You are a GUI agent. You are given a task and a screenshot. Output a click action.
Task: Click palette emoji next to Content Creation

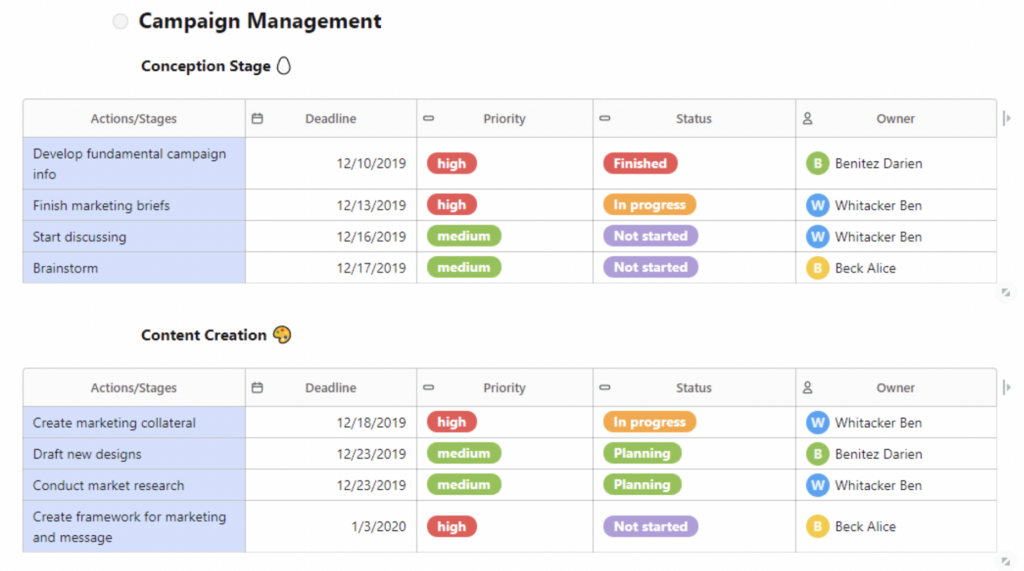(281, 335)
